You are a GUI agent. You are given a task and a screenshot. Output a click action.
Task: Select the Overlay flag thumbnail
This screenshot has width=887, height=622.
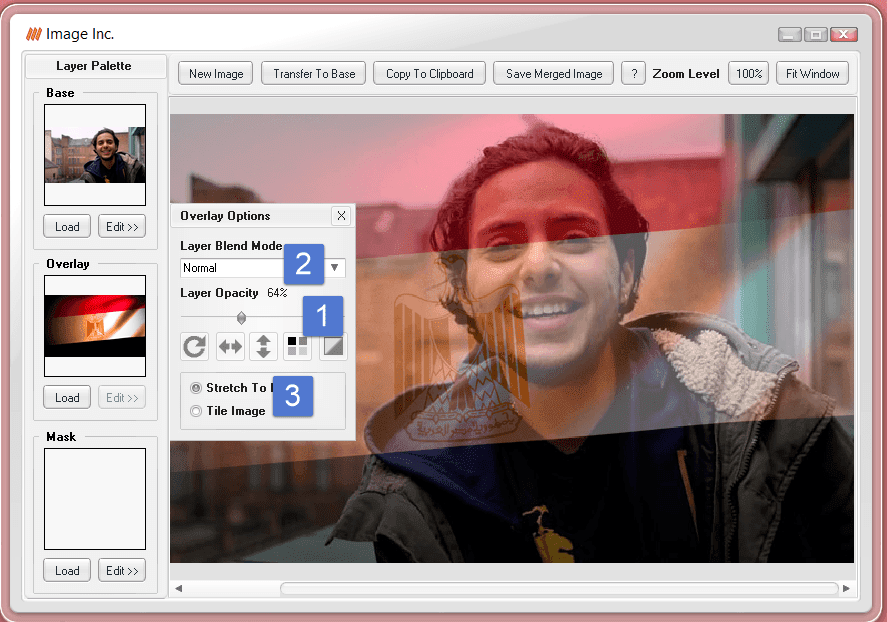tap(95, 326)
